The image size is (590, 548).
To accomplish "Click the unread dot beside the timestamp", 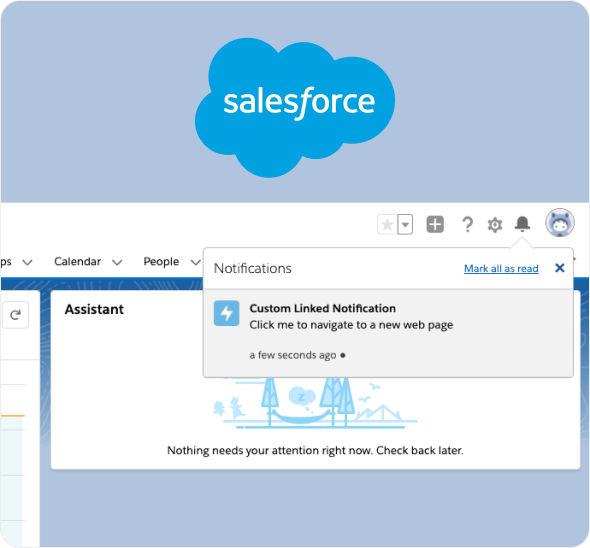I will click(x=342, y=355).
